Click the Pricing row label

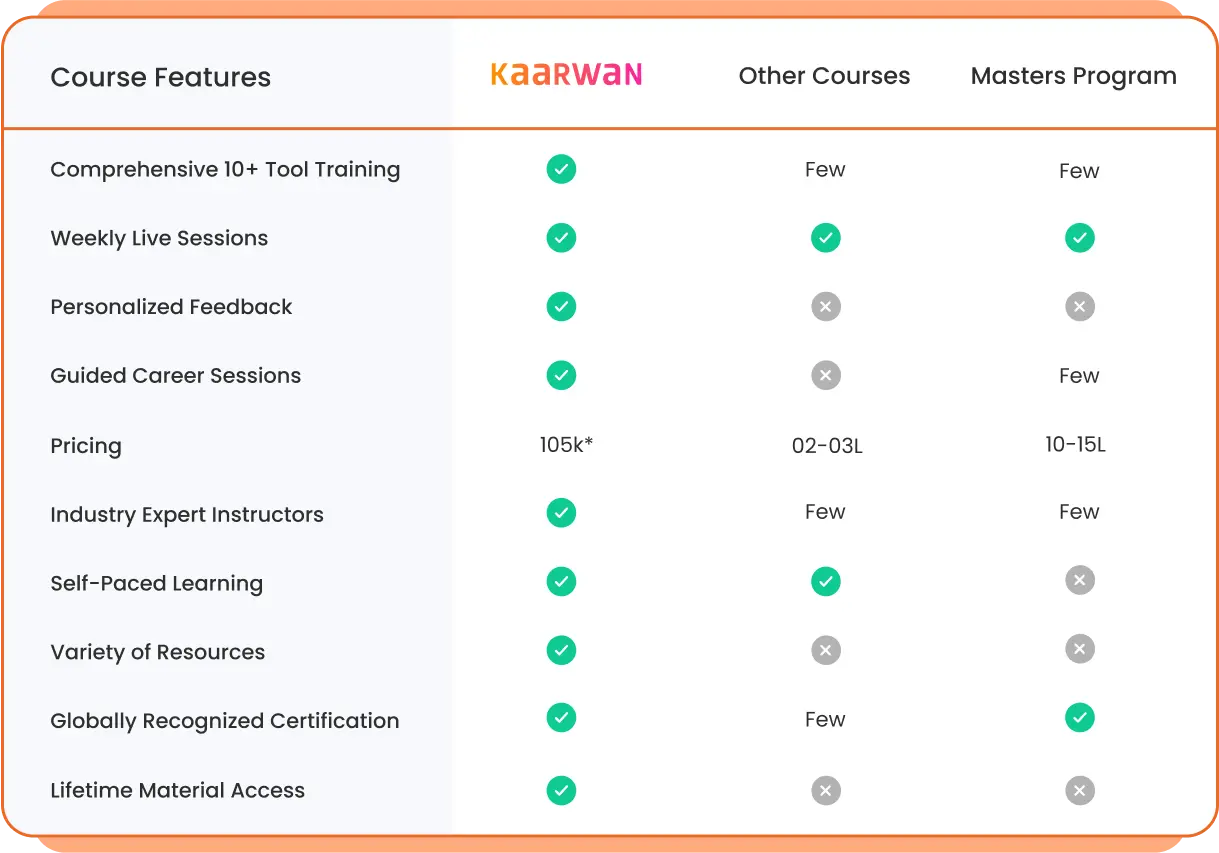click(x=86, y=446)
